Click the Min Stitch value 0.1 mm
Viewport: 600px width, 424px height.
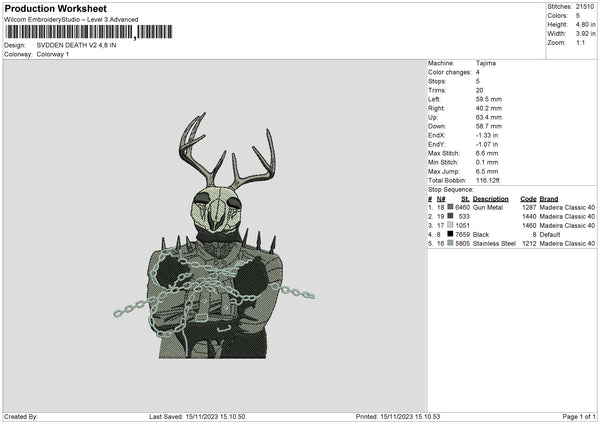point(487,162)
